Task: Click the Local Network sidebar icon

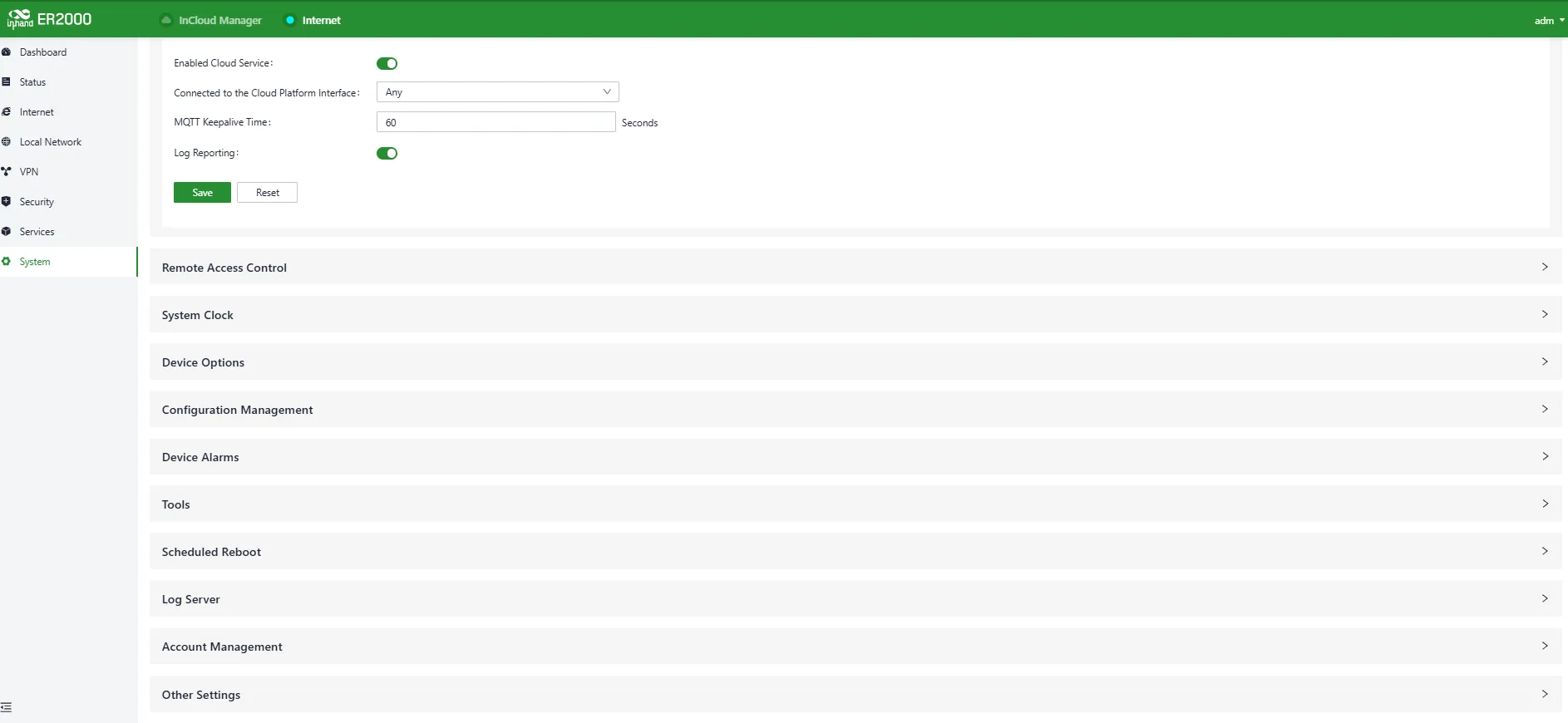Action: pyautogui.click(x=6, y=142)
